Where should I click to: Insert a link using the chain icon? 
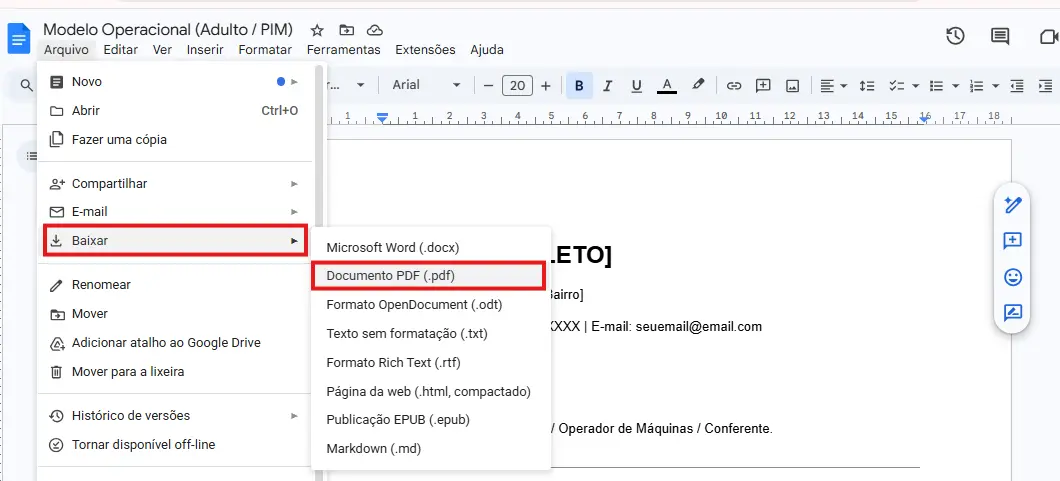click(734, 85)
